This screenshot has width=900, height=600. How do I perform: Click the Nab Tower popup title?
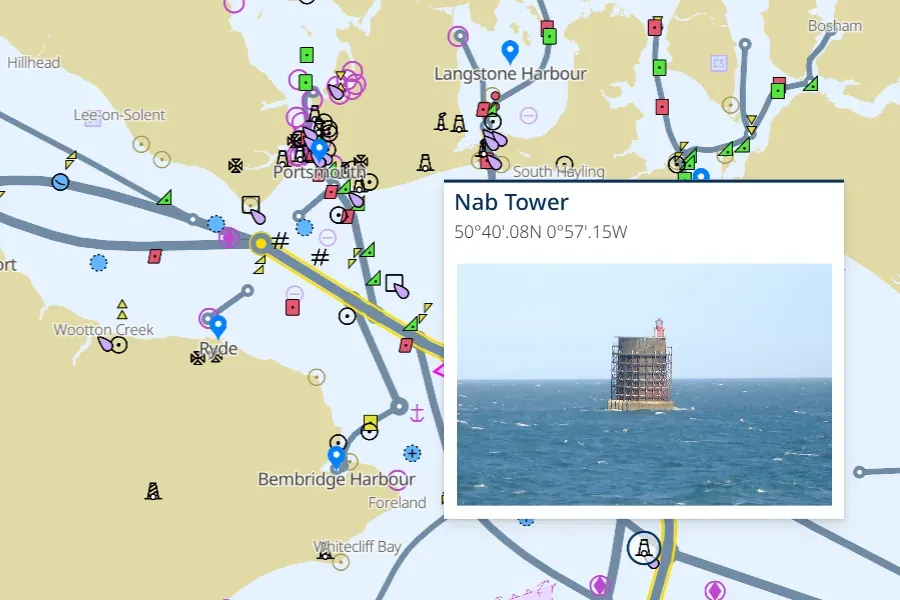[511, 202]
